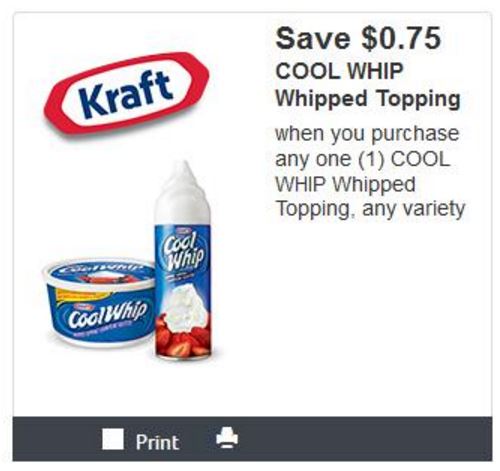This screenshot has width=500, height=471.
Task: Click the Kraft logo
Action: coord(126,93)
